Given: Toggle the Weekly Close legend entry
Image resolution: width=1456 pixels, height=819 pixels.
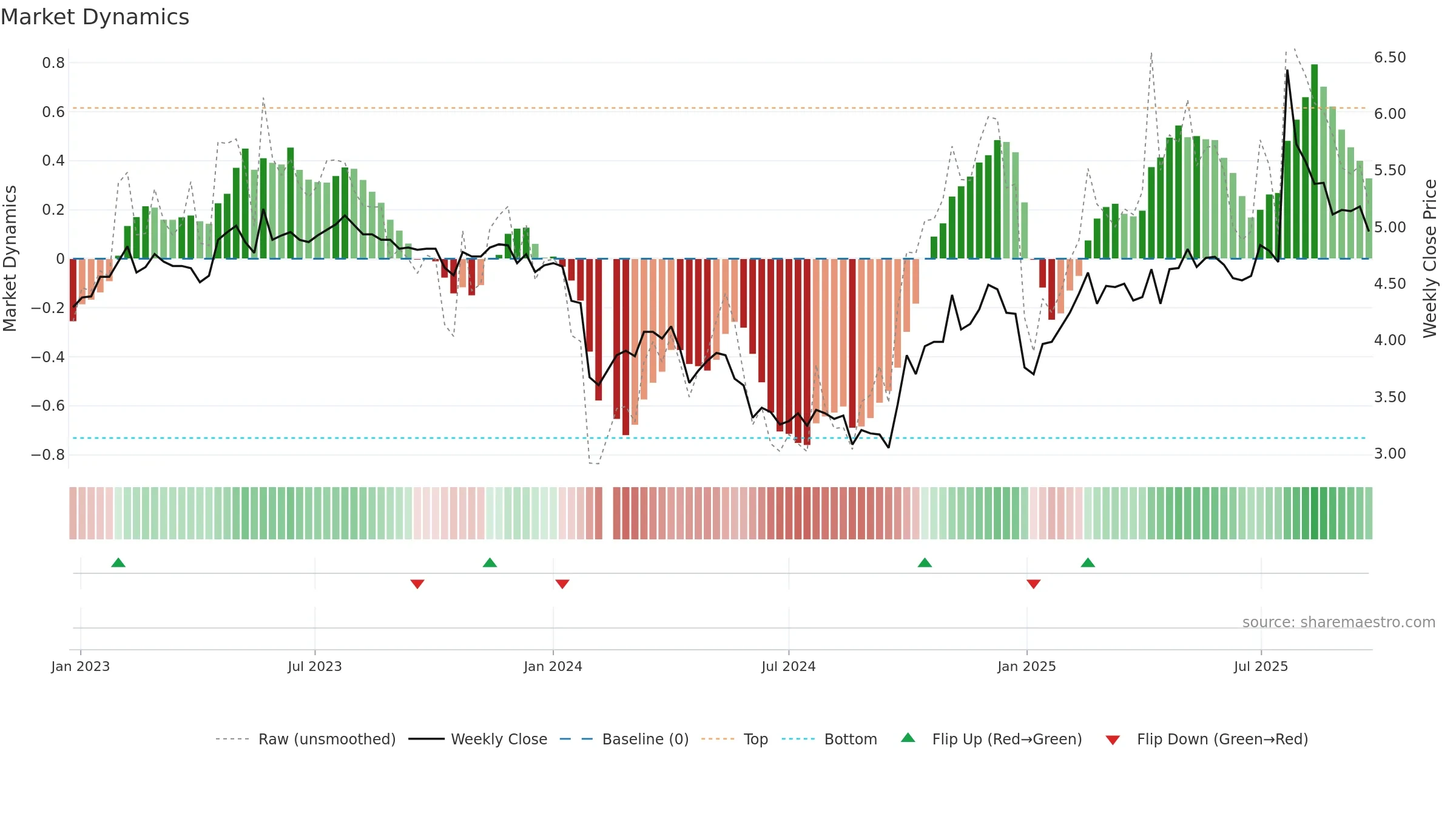Looking at the screenshot, I should pos(478,739).
